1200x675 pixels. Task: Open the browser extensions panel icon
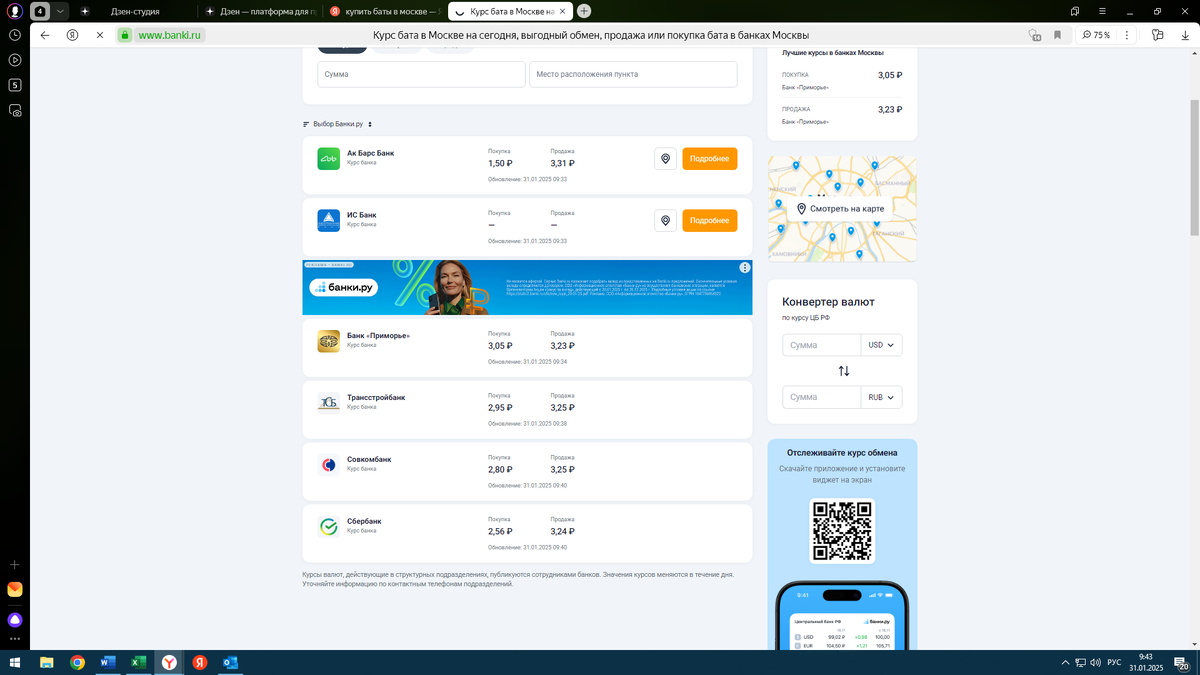[1157, 34]
